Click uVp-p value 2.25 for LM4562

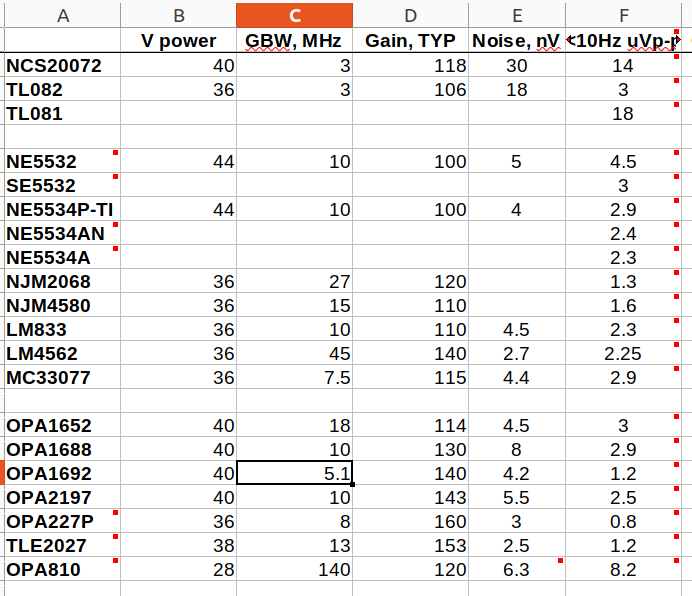click(623, 353)
